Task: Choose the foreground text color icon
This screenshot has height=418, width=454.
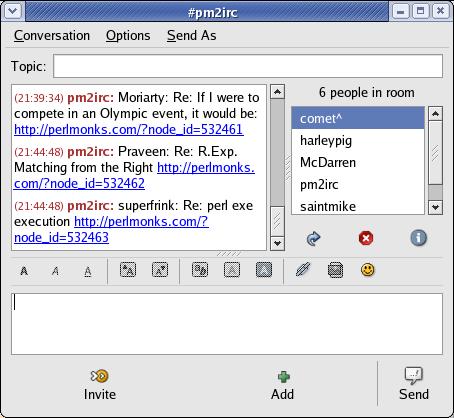Action: [232, 270]
